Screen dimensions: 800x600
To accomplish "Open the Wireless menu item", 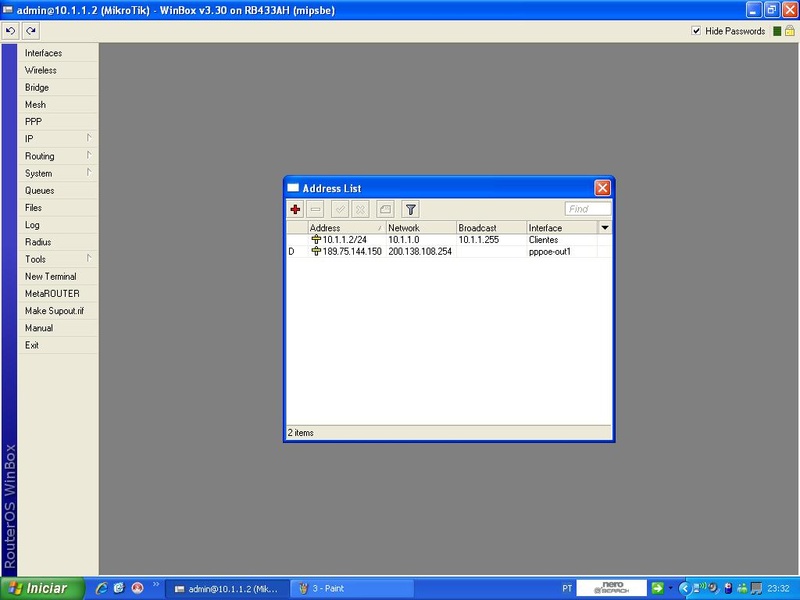I will [58, 70].
